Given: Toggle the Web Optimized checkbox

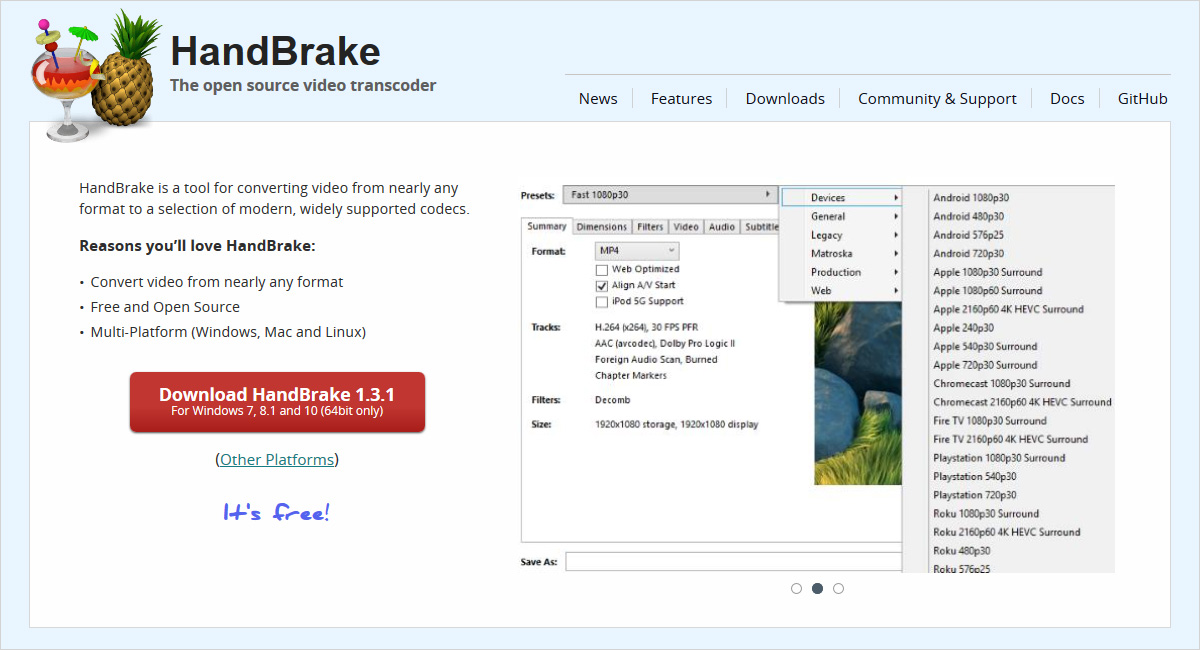Looking at the screenshot, I should (x=602, y=270).
